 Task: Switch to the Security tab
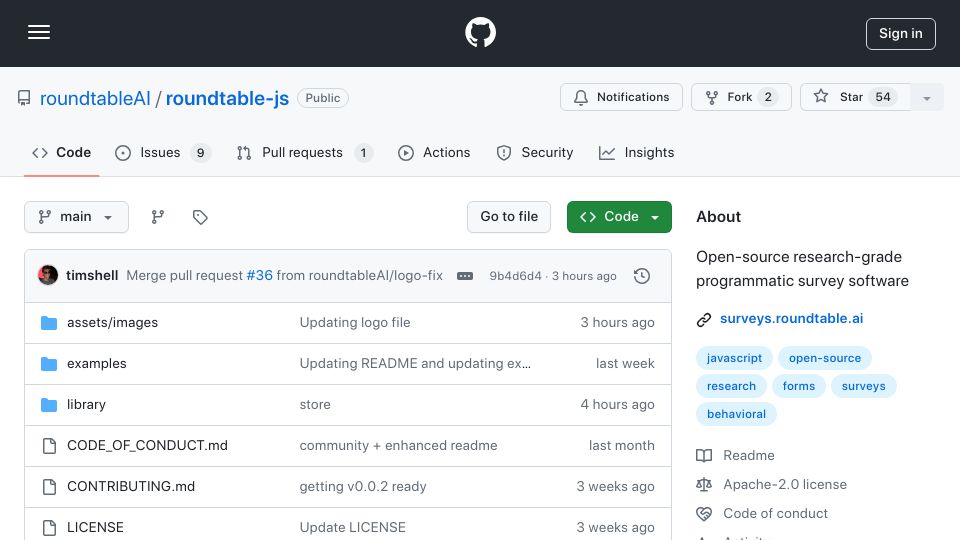click(x=534, y=152)
